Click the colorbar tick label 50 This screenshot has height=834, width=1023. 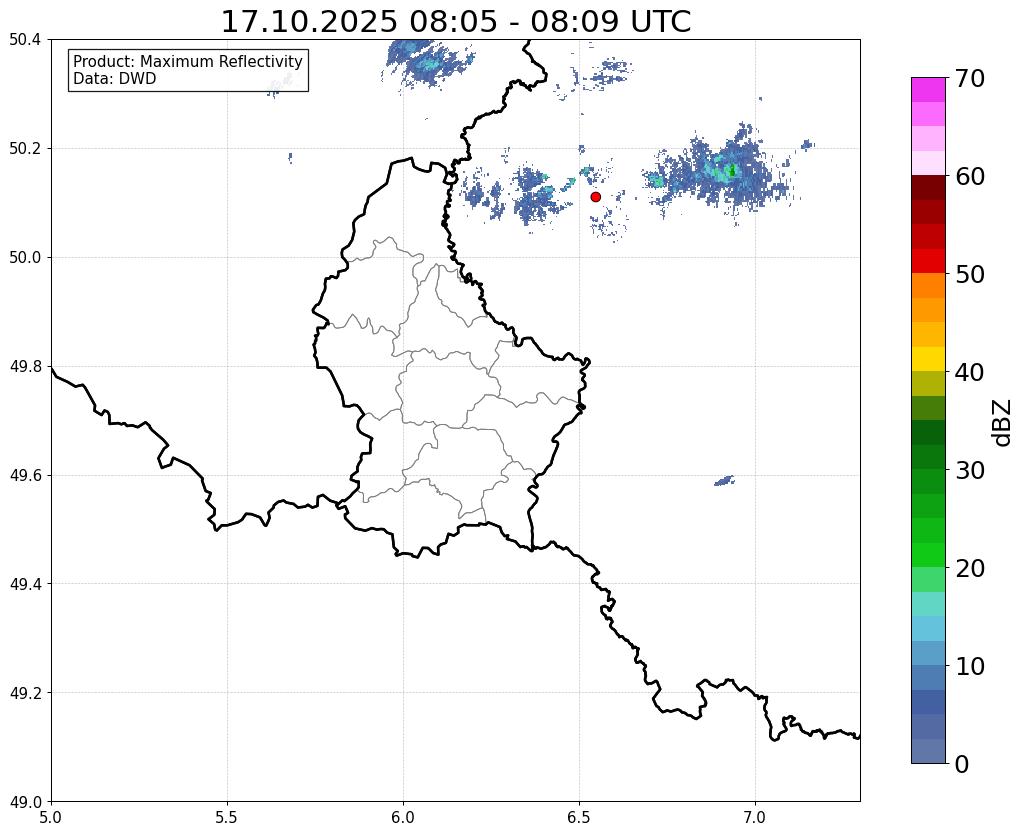970,274
